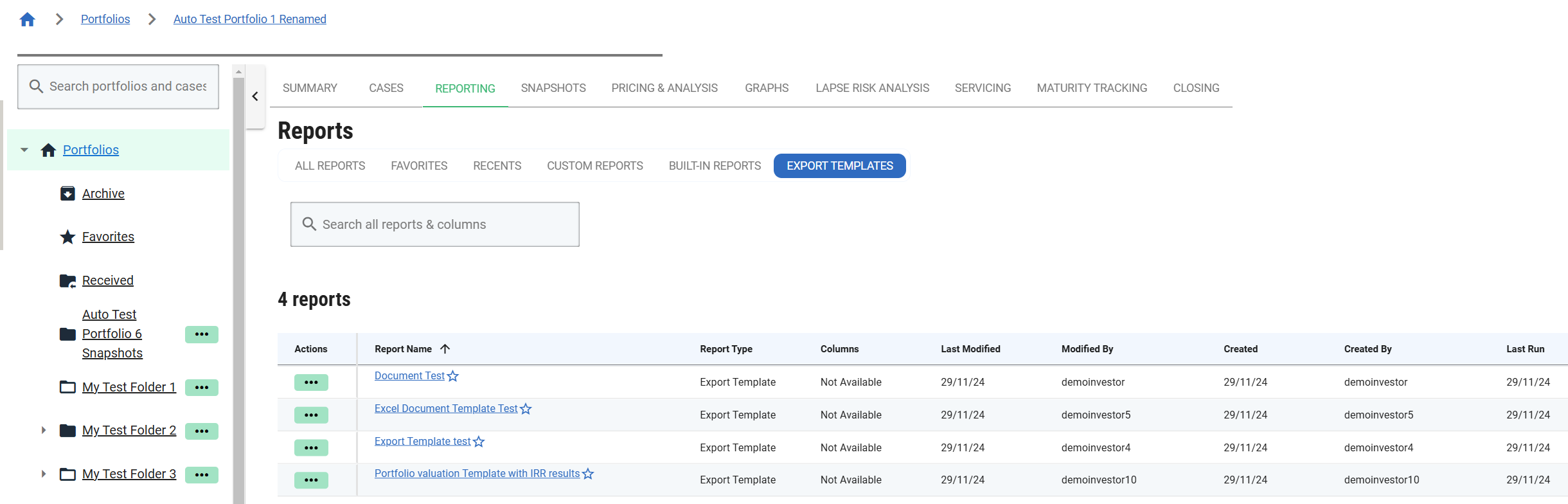The height and width of the screenshot is (504, 1568).
Task: Go to Portfolios breadcrumb link
Action: tap(105, 19)
